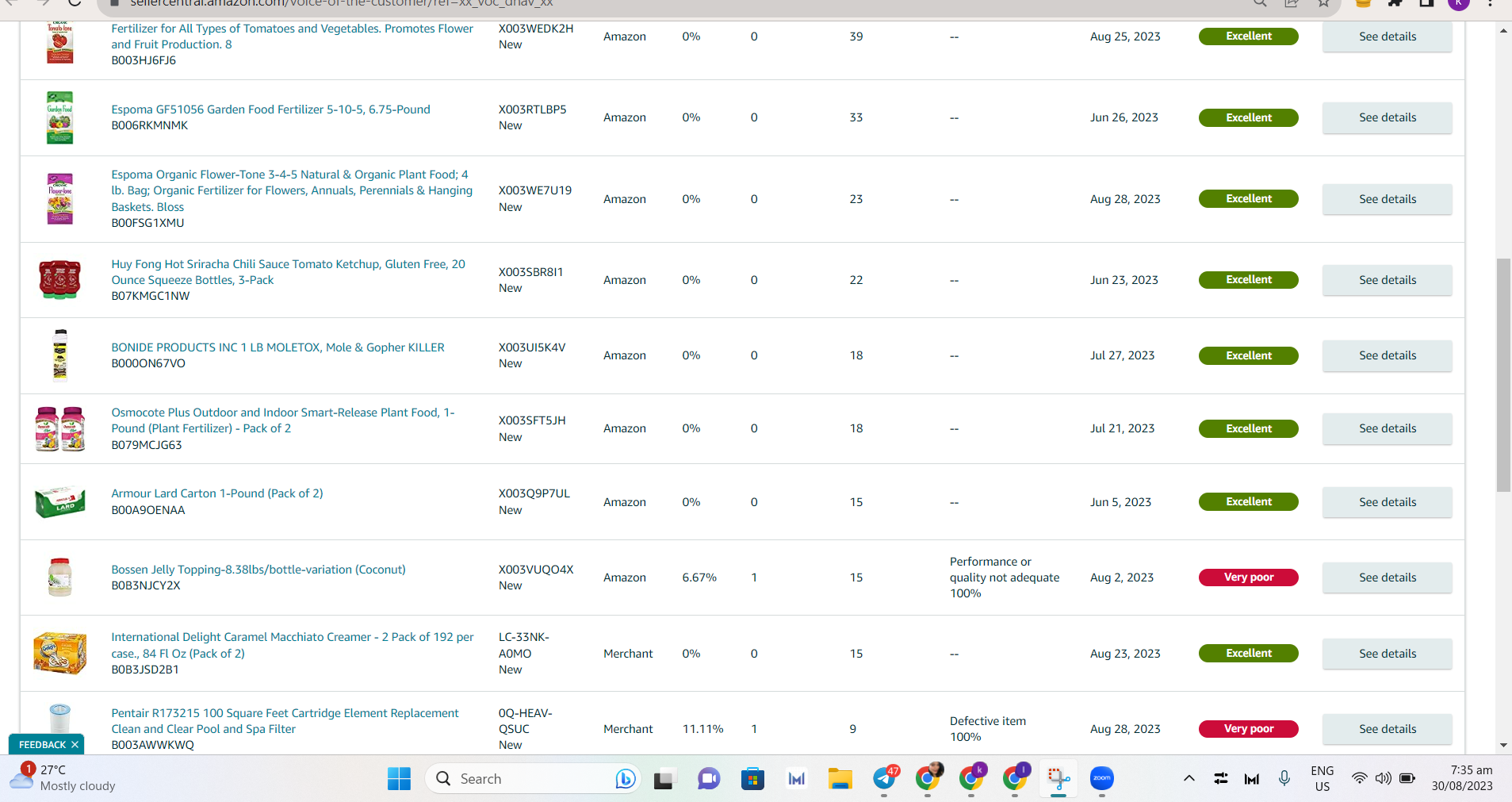Open Armour Lard Carton product link
This screenshot has height=802, width=1512.
tap(217, 493)
